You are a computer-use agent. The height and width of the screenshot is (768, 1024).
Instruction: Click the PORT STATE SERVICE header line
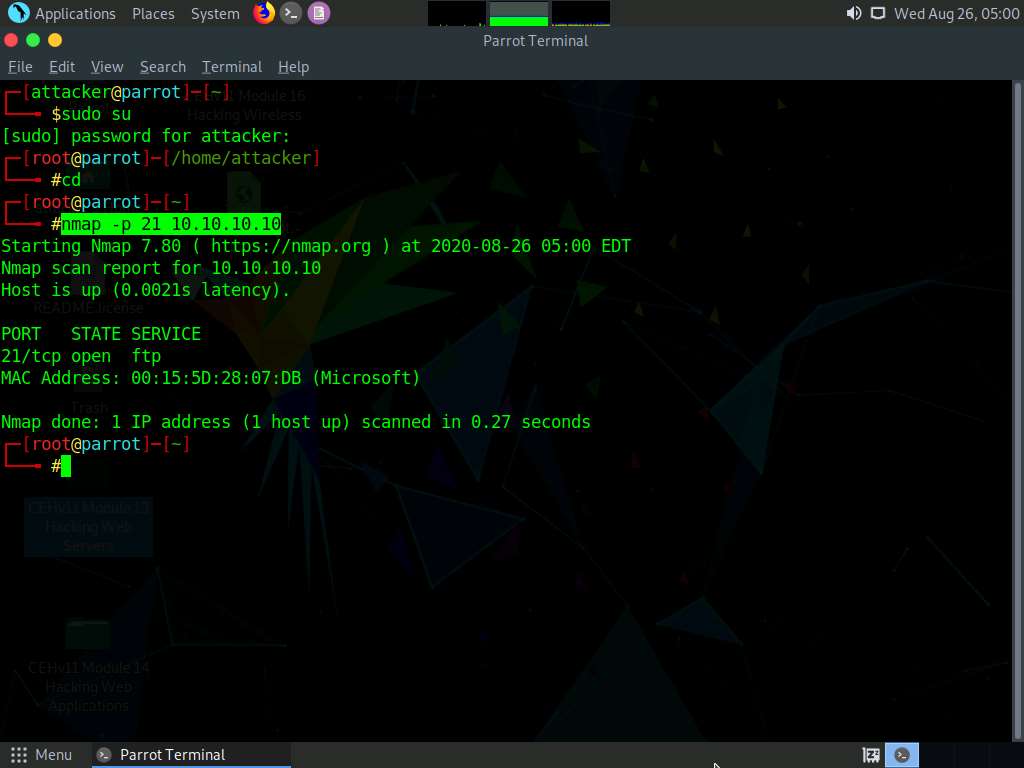pyautogui.click(x=101, y=334)
